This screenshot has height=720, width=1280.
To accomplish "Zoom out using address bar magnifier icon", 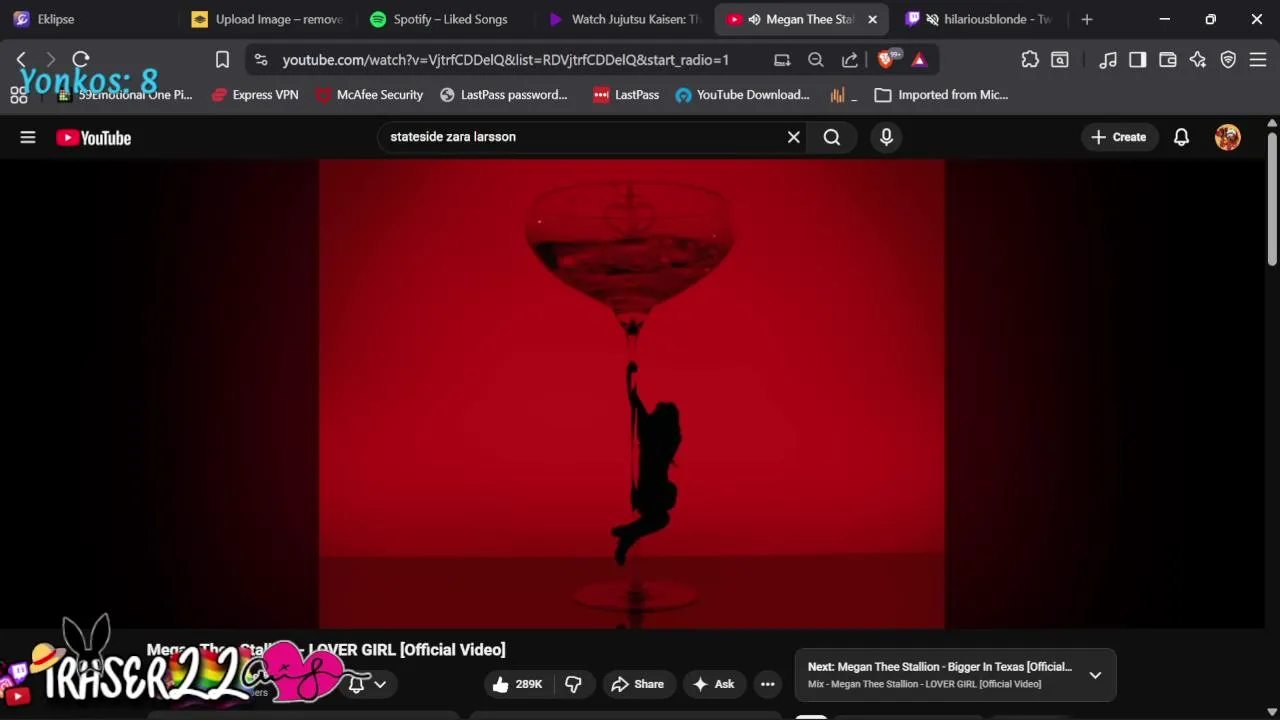I will pos(816,60).
